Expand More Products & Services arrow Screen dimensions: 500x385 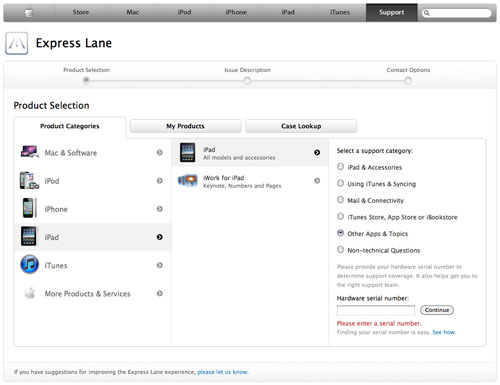[160, 293]
